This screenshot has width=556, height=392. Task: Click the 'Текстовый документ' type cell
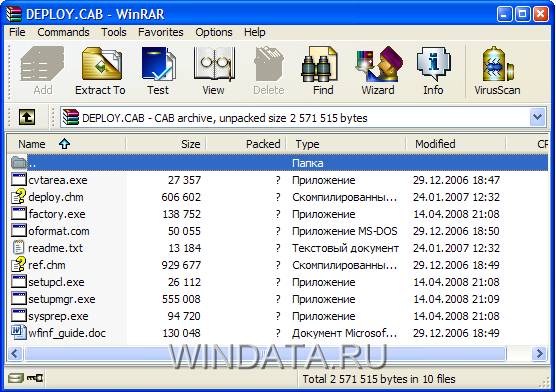345,248
